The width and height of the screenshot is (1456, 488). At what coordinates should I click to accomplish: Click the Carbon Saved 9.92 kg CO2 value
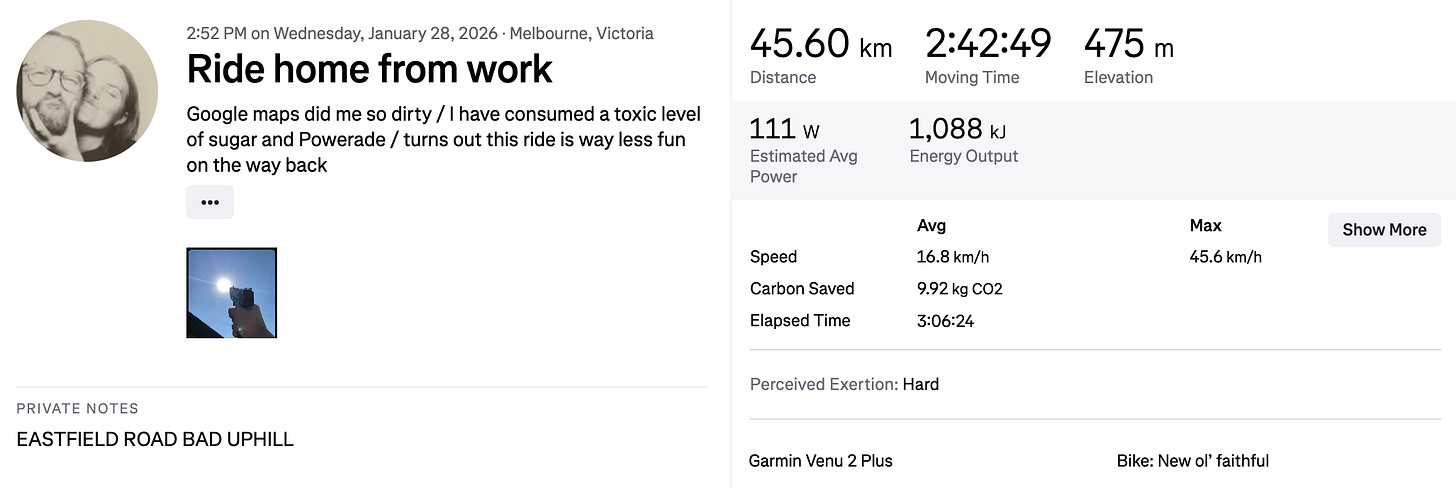pos(959,289)
